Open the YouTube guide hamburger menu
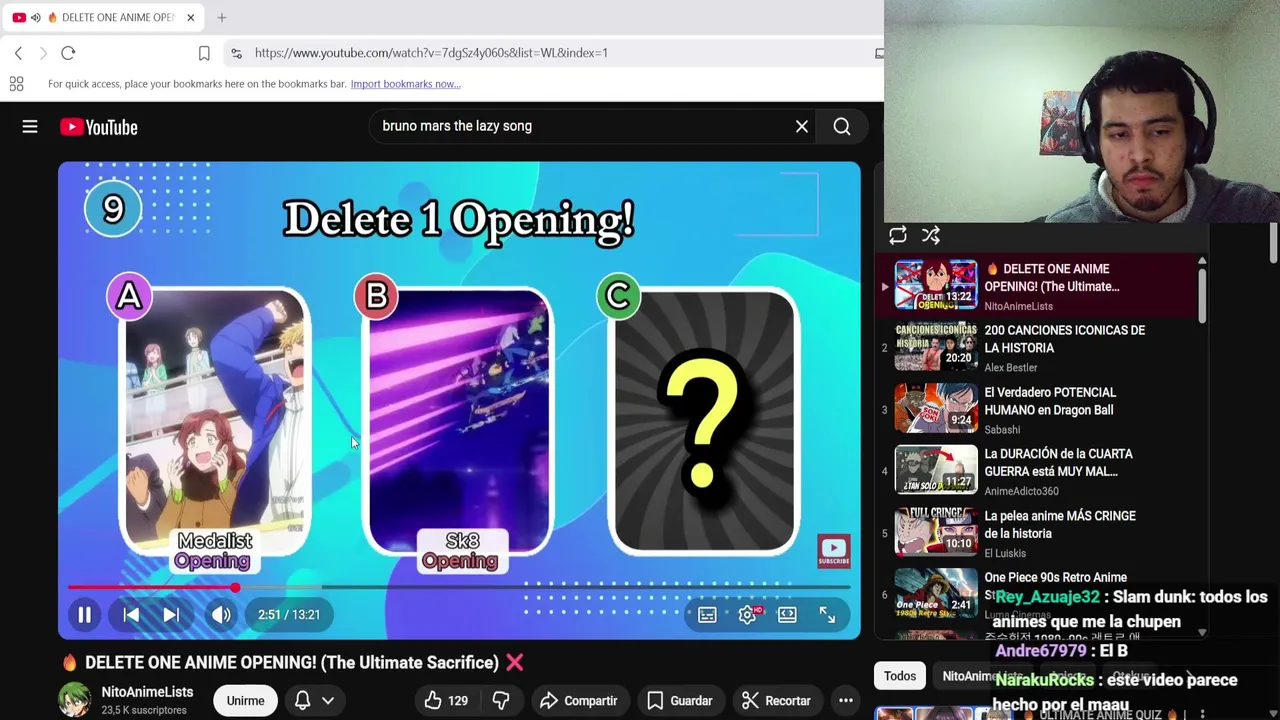1280x720 pixels. click(30, 127)
